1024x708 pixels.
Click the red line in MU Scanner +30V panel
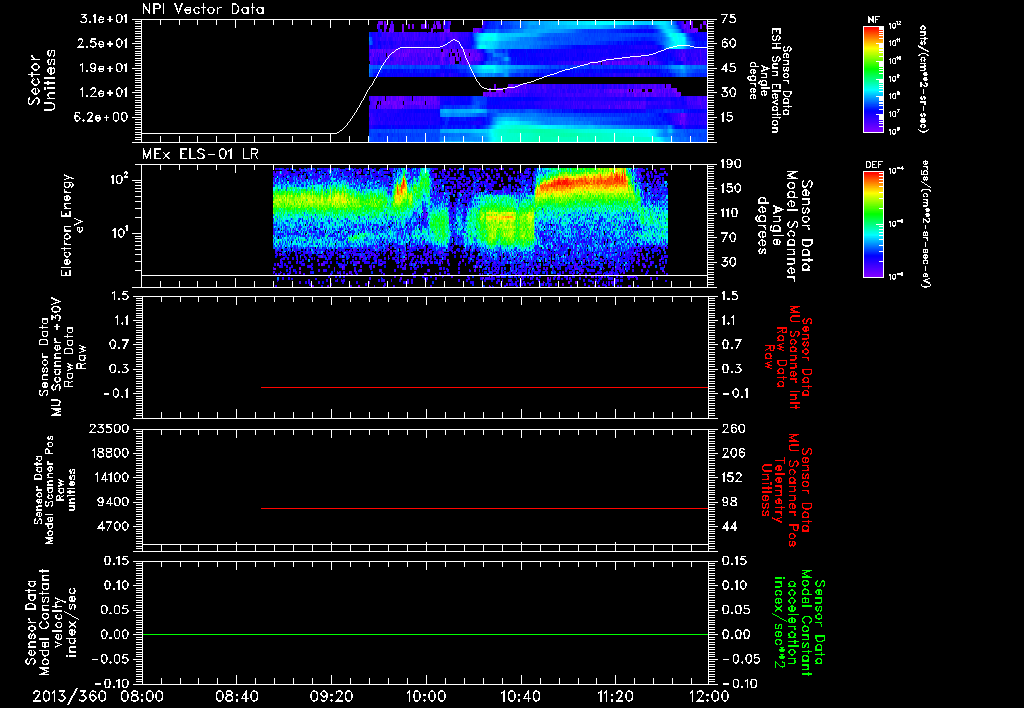coord(485,387)
